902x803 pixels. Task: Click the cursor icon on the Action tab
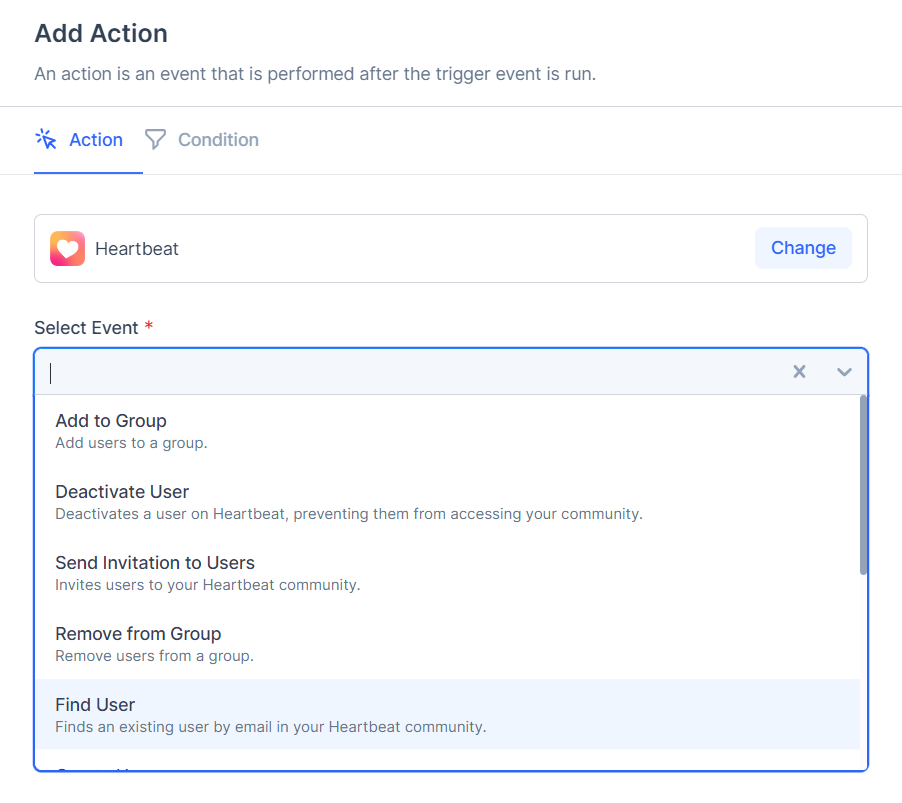(46, 139)
